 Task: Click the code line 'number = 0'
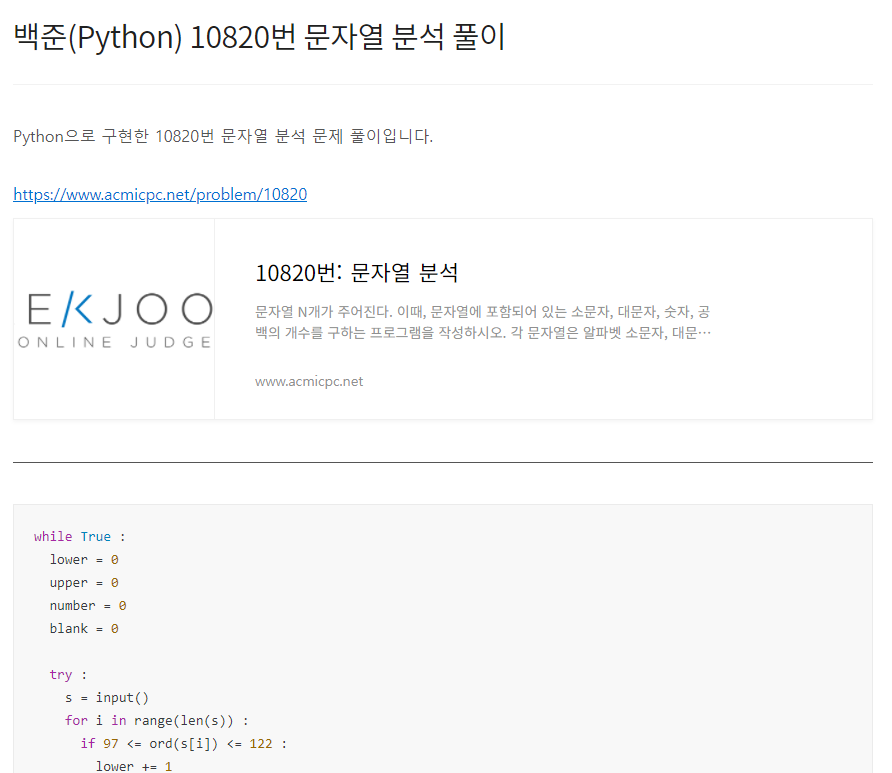click(x=88, y=606)
